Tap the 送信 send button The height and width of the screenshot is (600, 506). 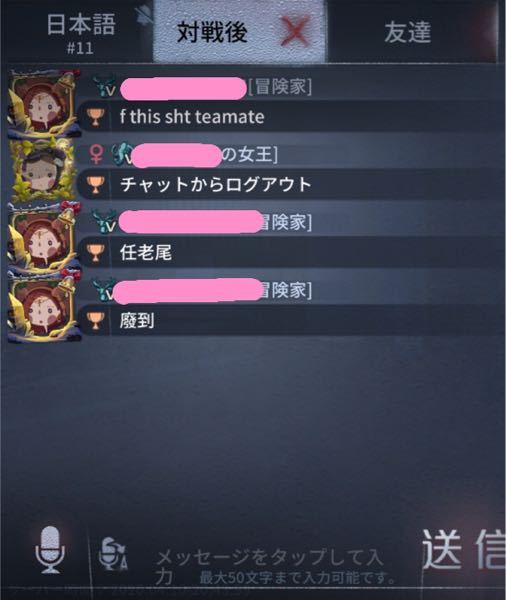click(464, 549)
